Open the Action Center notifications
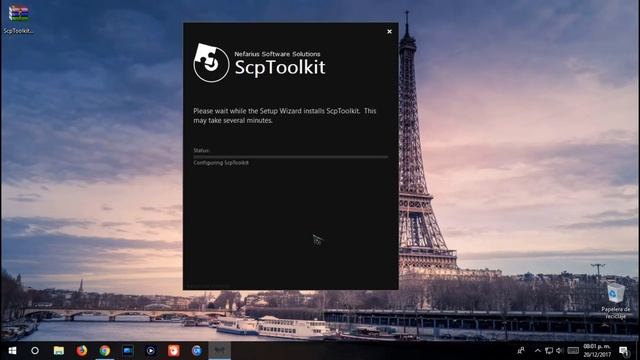This screenshot has width=640, height=360. pyautogui.click(x=624, y=351)
